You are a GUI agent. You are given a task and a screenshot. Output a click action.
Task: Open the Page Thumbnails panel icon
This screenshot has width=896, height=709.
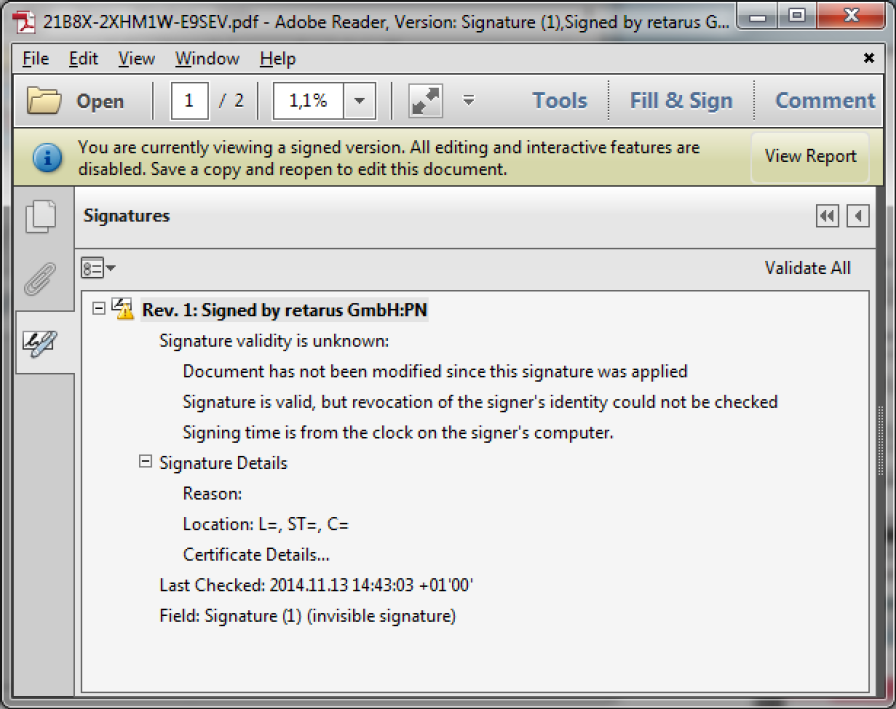(x=41, y=217)
